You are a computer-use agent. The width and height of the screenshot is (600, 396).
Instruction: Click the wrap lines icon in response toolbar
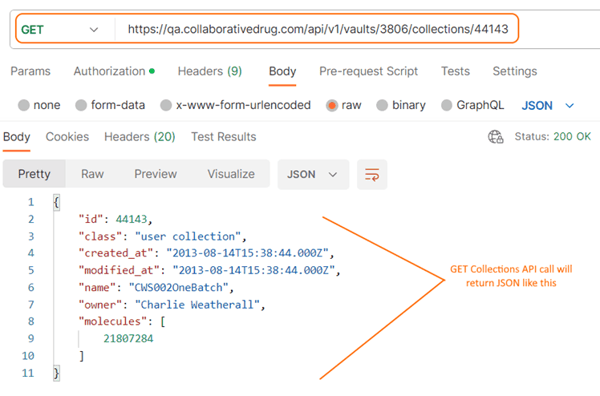click(372, 174)
